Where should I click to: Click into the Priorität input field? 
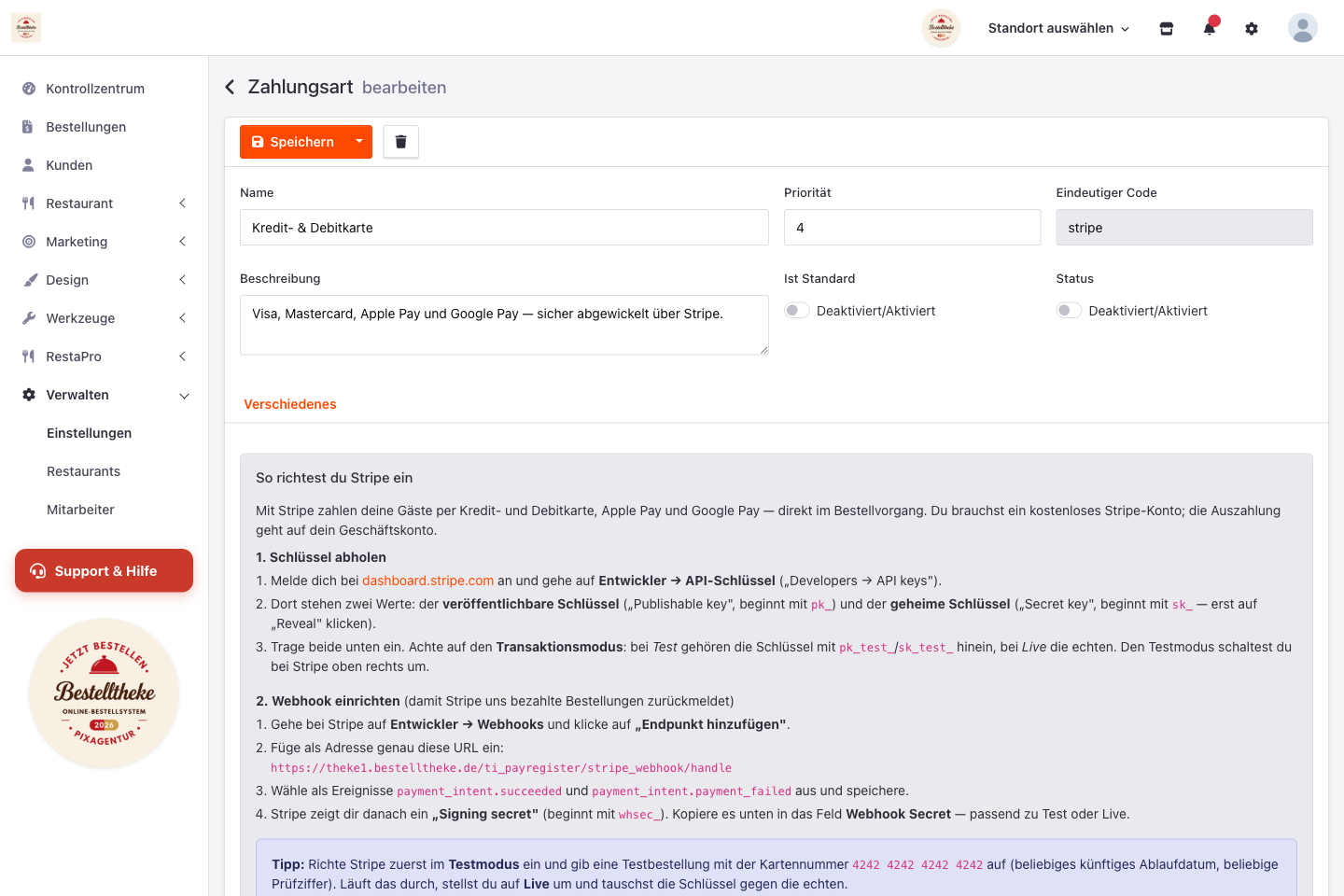pos(912,228)
